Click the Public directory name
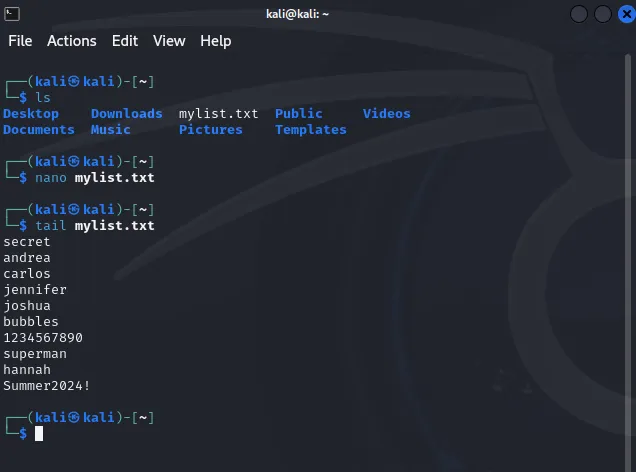The height and width of the screenshot is (472, 636). pyautogui.click(x=299, y=114)
